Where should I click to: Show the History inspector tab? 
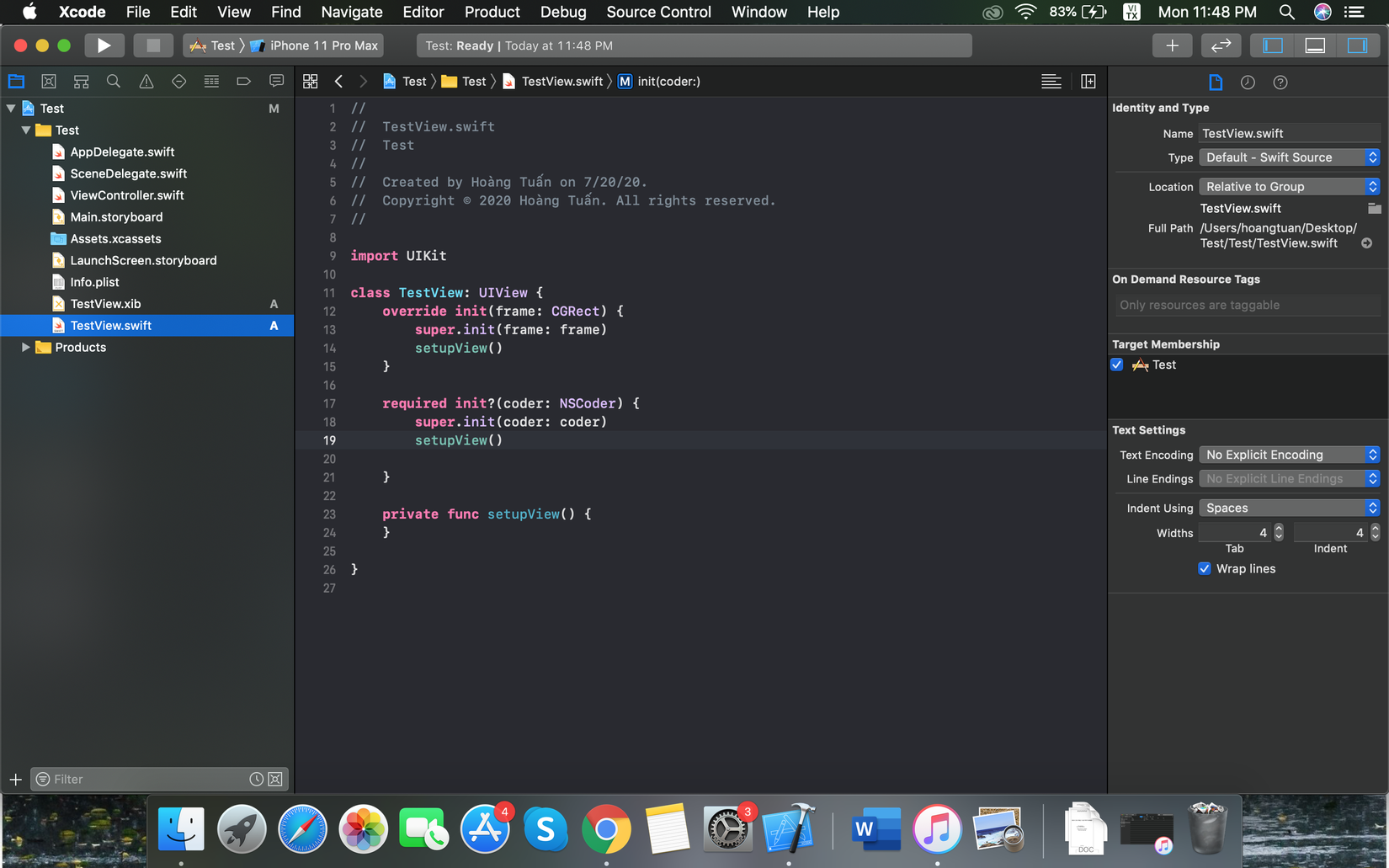(x=1248, y=83)
